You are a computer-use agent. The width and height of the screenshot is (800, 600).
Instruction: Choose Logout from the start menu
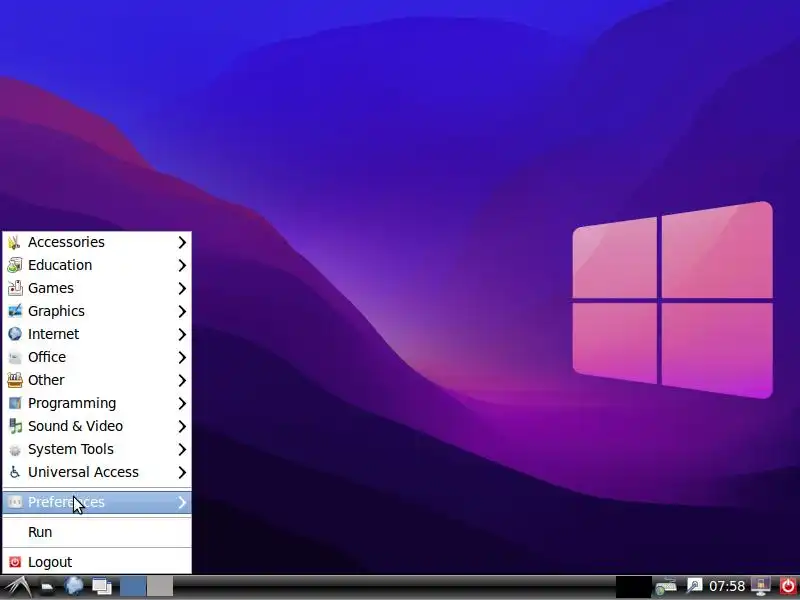click(97, 562)
